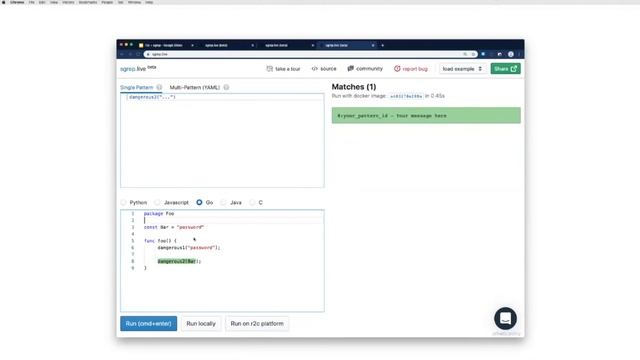The image size is (640, 360).
Task: Click the green match result message
Action: click(426, 116)
